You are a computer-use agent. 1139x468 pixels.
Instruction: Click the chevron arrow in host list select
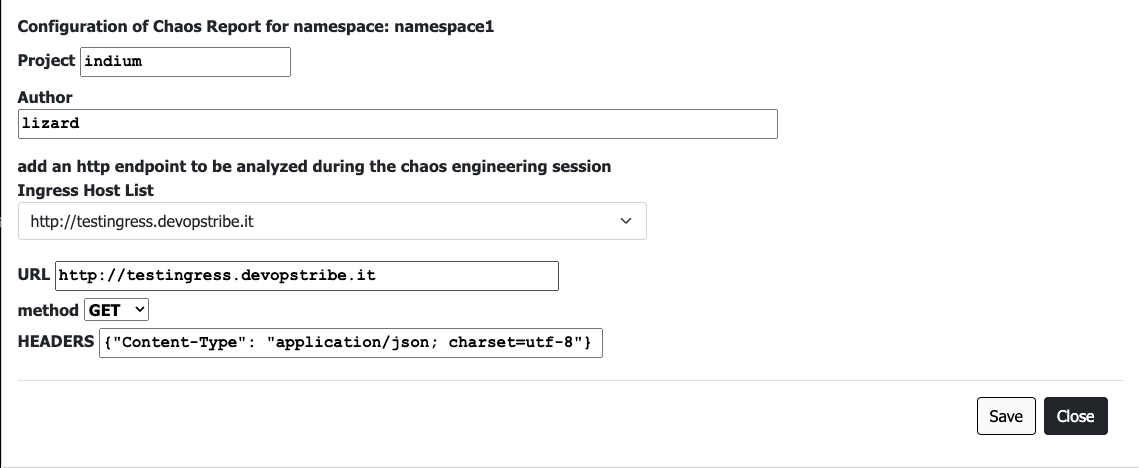[626, 221]
